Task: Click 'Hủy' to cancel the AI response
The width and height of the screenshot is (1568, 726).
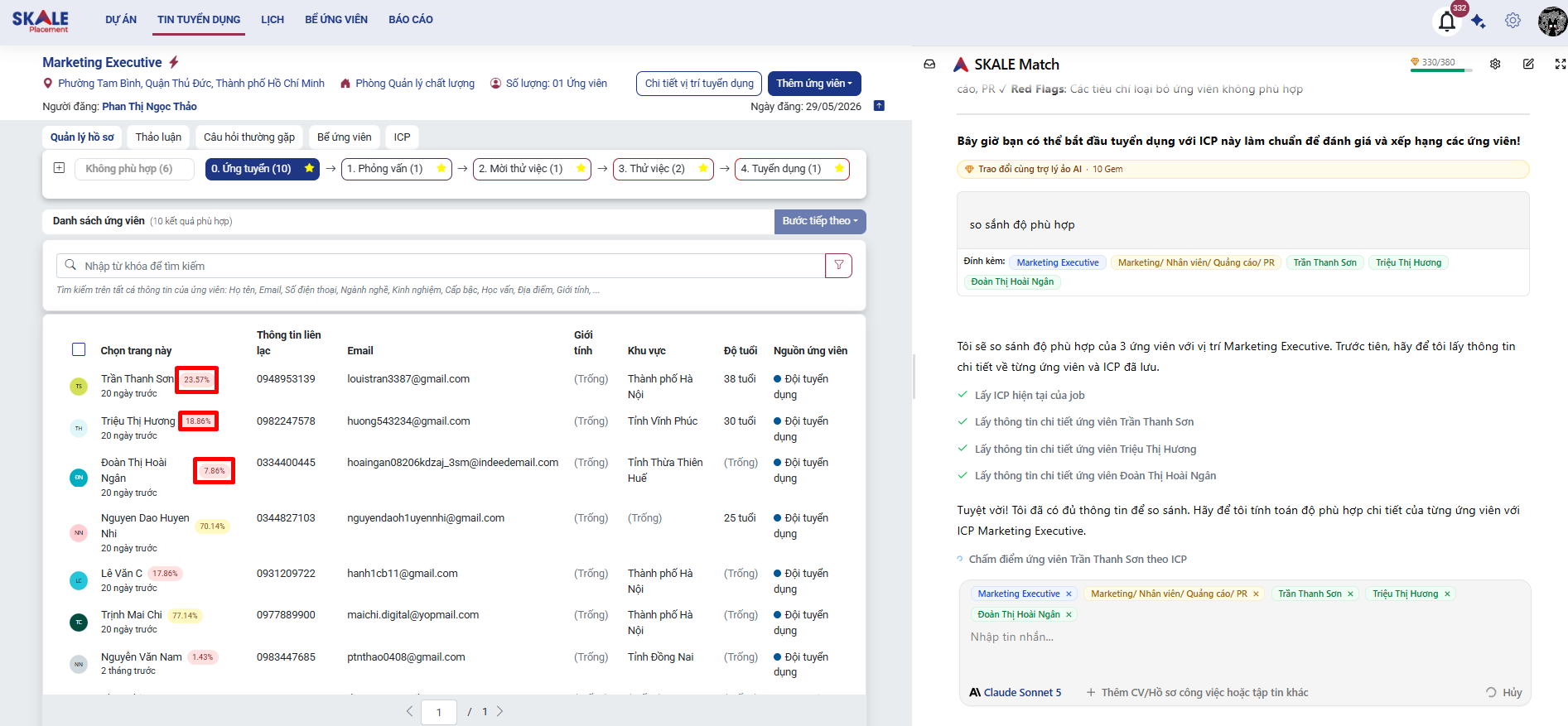Action: [x=1504, y=693]
